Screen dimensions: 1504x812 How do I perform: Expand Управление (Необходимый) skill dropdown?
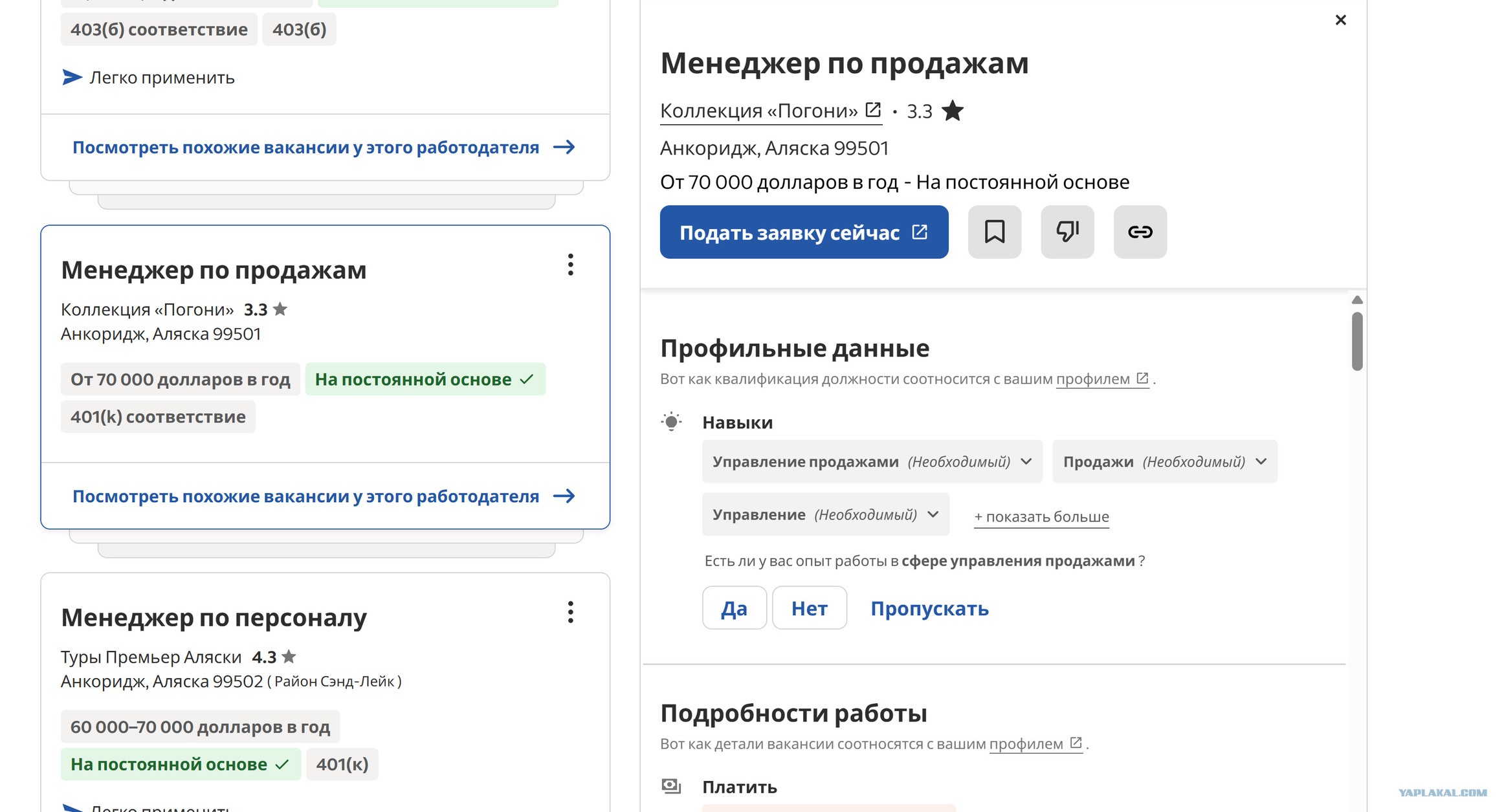pyautogui.click(x=825, y=514)
